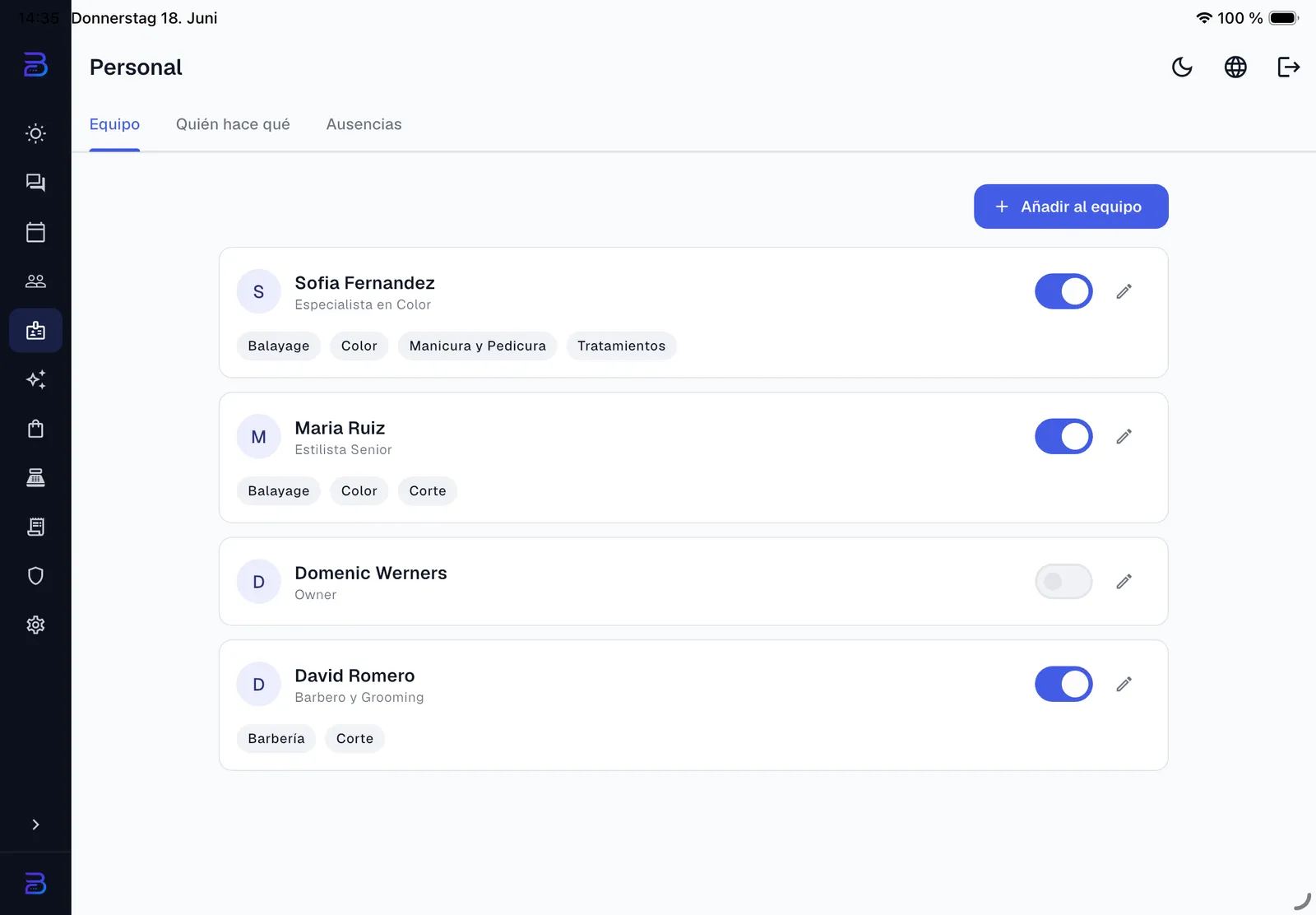Image resolution: width=1316 pixels, height=915 pixels.
Task: Open language selector globe icon
Action: pyautogui.click(x=1235, y=67)
